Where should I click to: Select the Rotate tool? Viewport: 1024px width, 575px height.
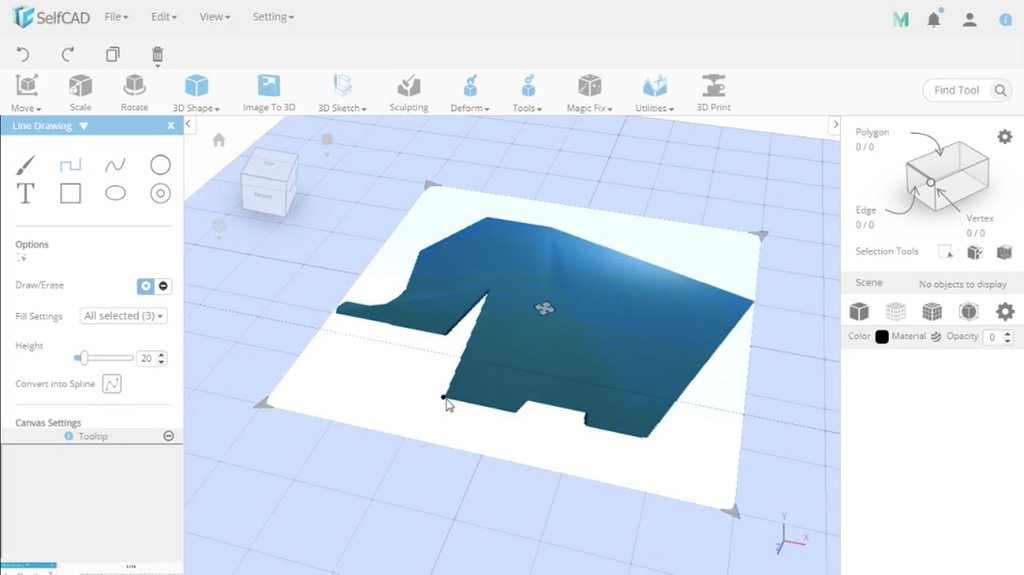pyautogui.click(x=134, y=93)
